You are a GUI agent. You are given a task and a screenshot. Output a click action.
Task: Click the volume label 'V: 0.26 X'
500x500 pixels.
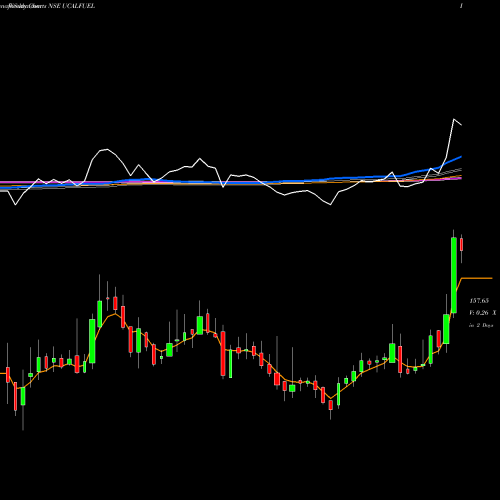483,313
